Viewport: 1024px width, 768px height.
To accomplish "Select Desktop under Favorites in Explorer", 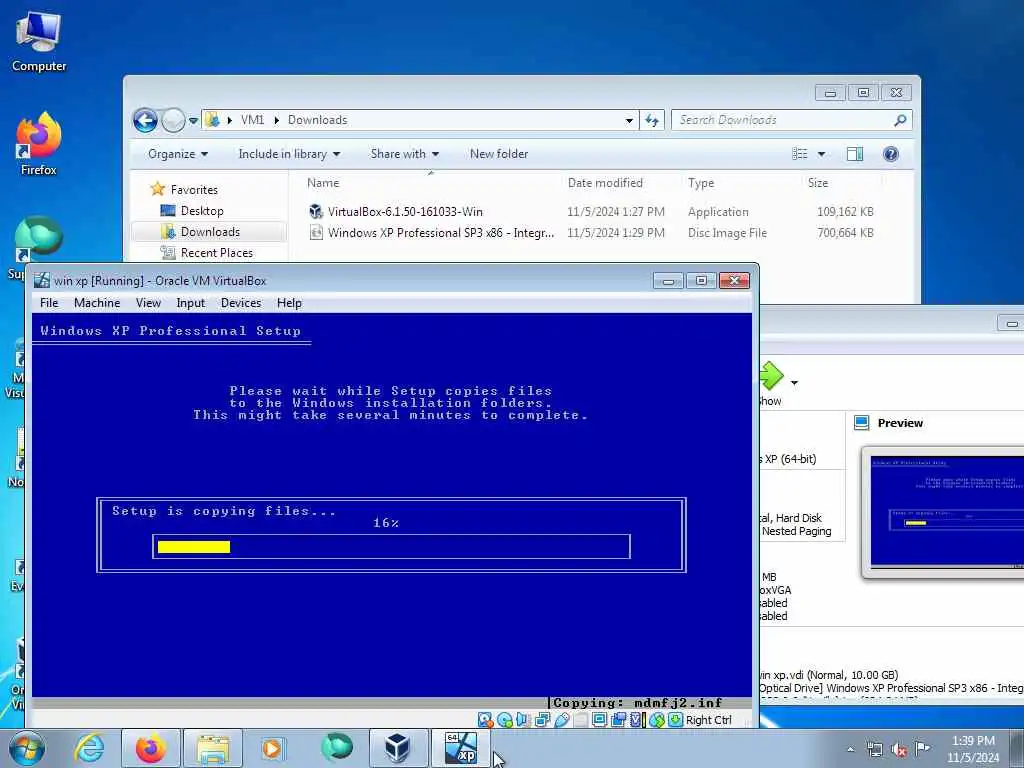I will (202, 211).
